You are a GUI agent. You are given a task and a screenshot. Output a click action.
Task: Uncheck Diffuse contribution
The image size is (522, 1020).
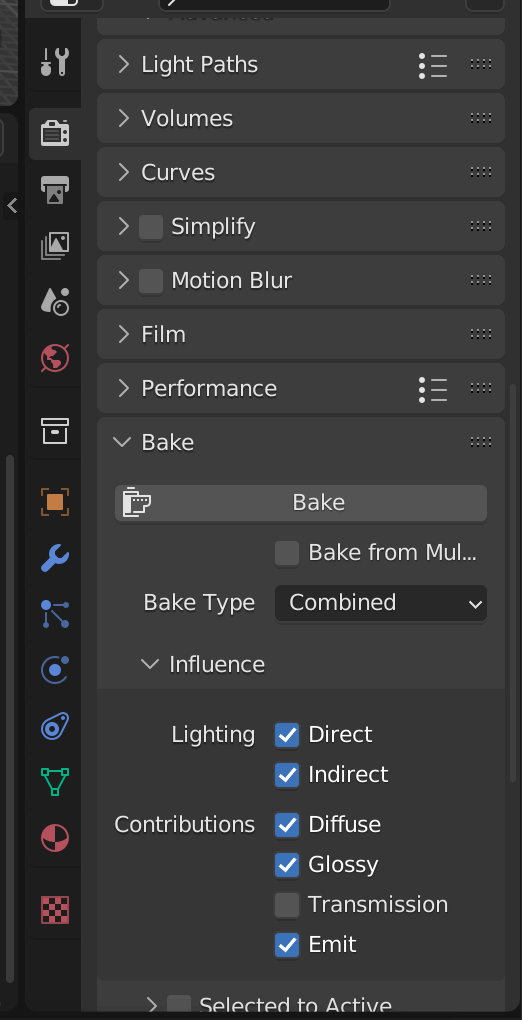tap(287, 825)
